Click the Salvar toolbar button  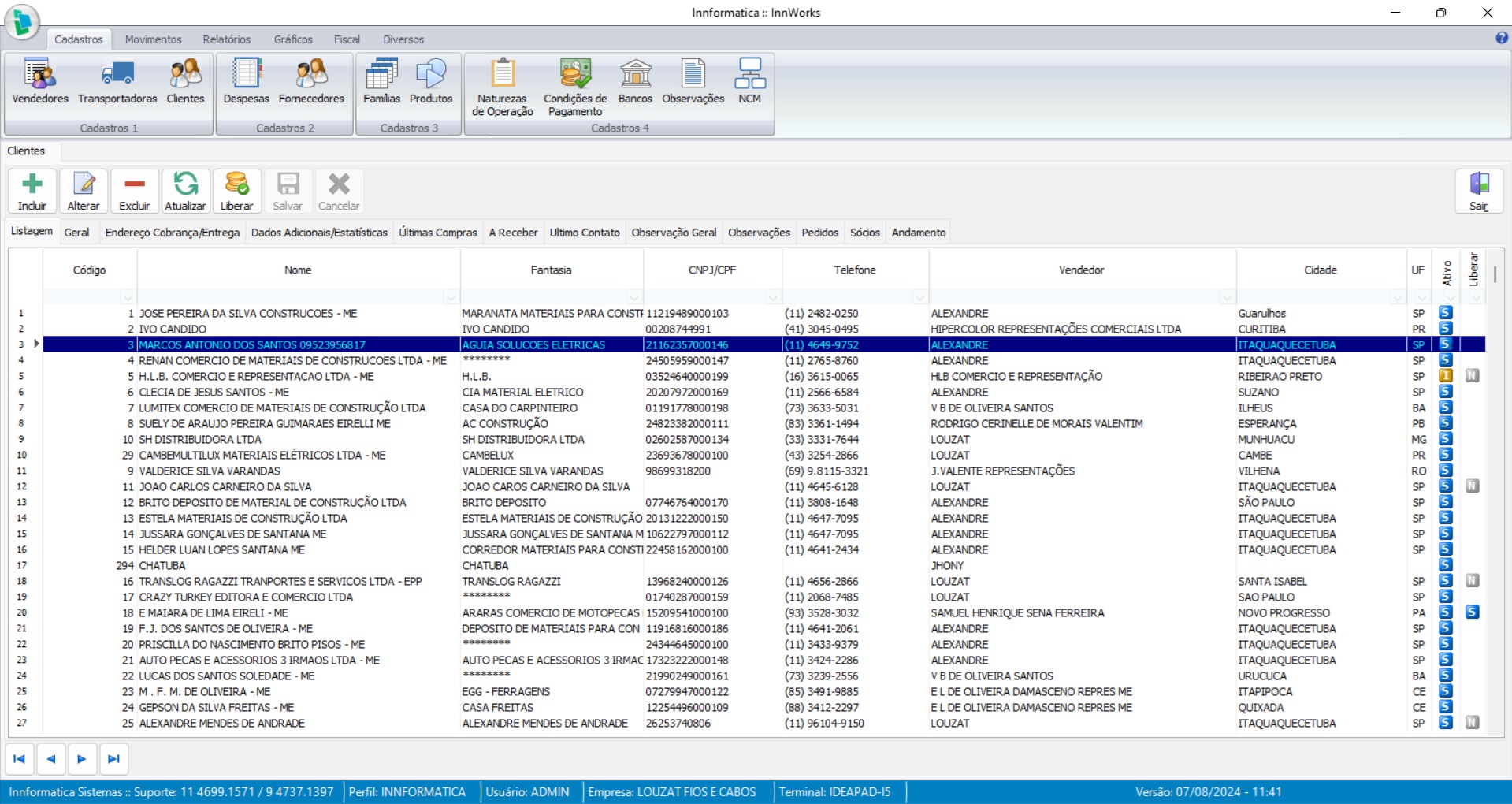(288, 192)
